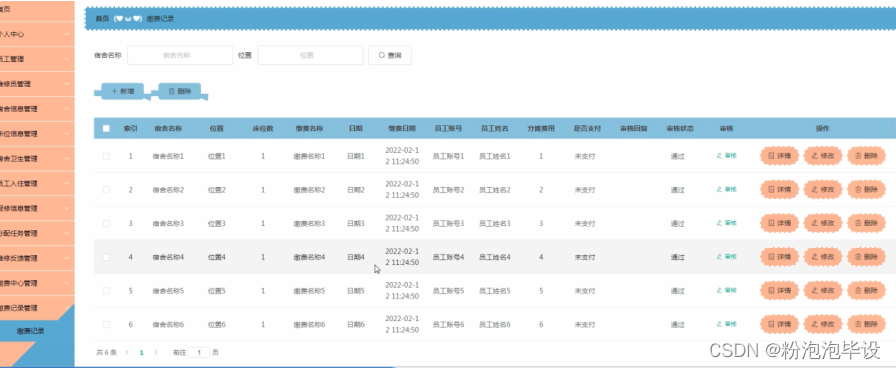Tick the checkbox for row 2
This screenshot has width=896, height=369.
click(x=106, y=190)
